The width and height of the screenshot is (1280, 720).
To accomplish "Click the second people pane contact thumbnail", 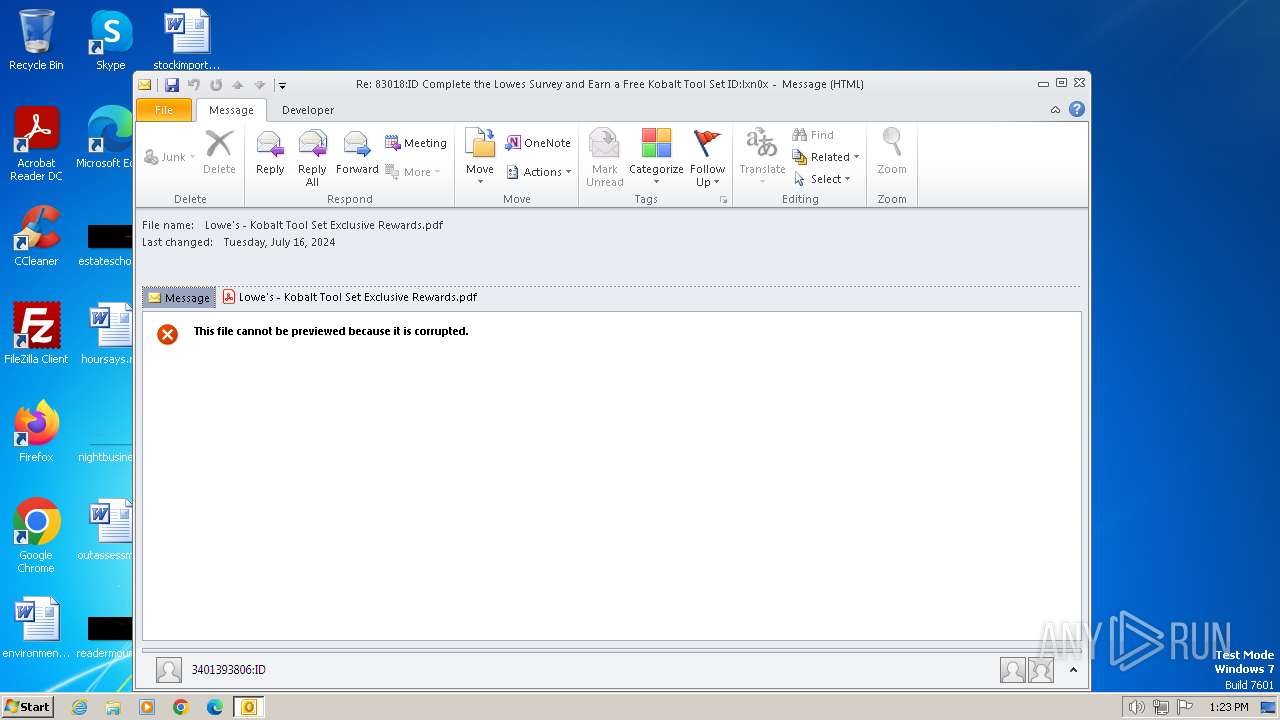I will click(x=1041, y=670).
